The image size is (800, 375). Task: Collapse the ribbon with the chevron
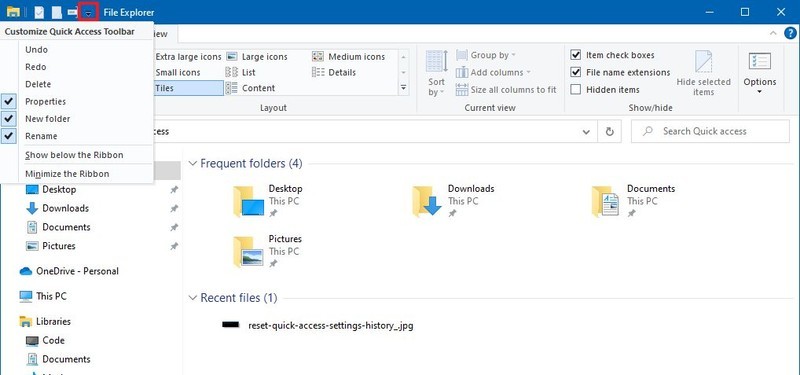[x=773, y=34]
